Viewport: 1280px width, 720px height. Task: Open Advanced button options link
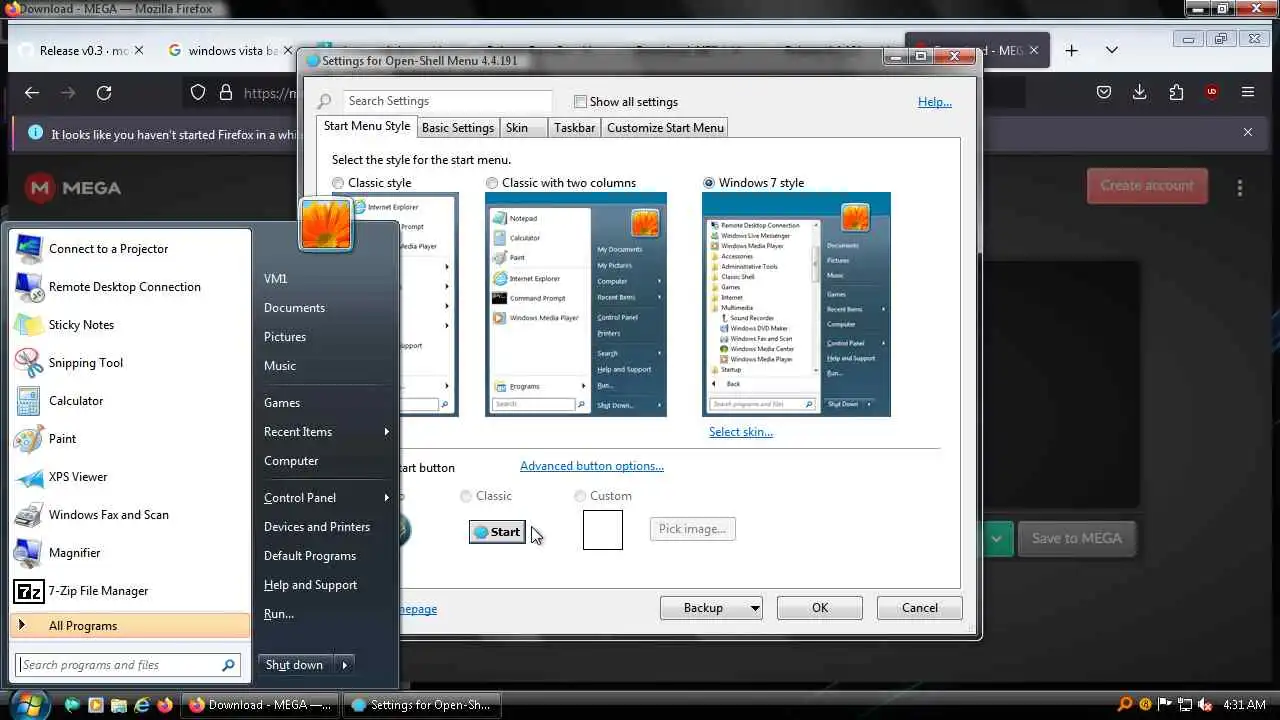592,466
